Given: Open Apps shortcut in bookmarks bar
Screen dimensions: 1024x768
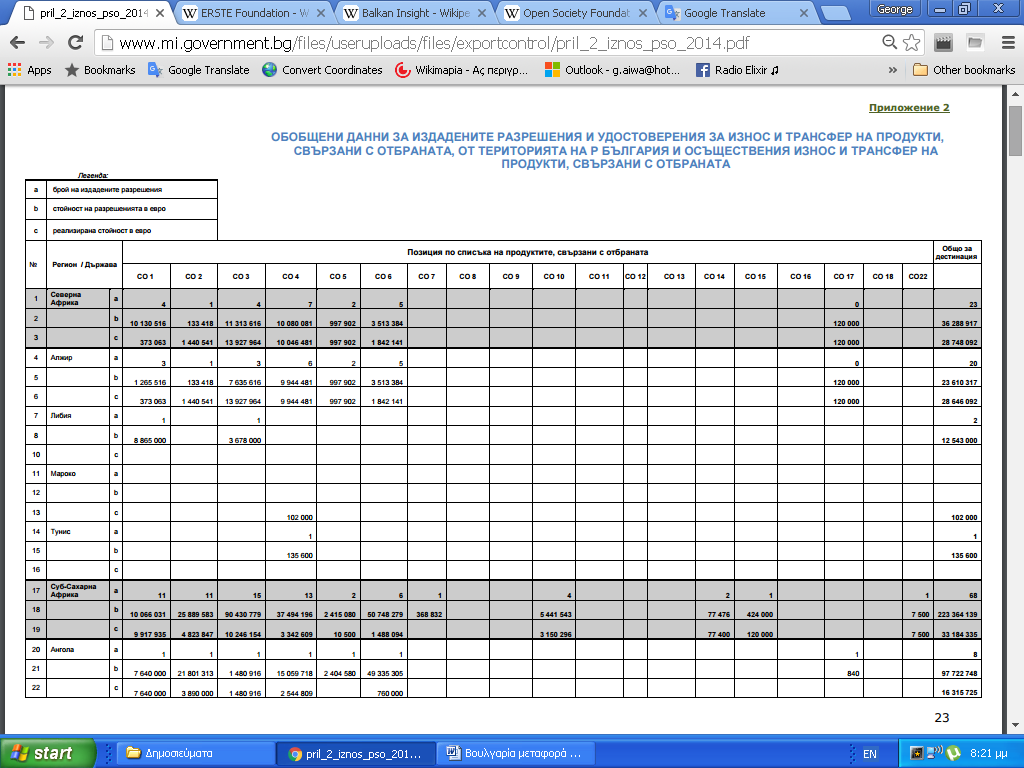Looking at the screenshot, I should [x=29, y=70].
